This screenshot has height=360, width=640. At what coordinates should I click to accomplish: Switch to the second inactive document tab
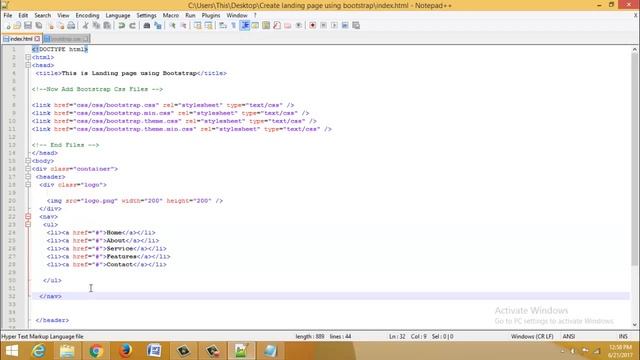(66, 39)
